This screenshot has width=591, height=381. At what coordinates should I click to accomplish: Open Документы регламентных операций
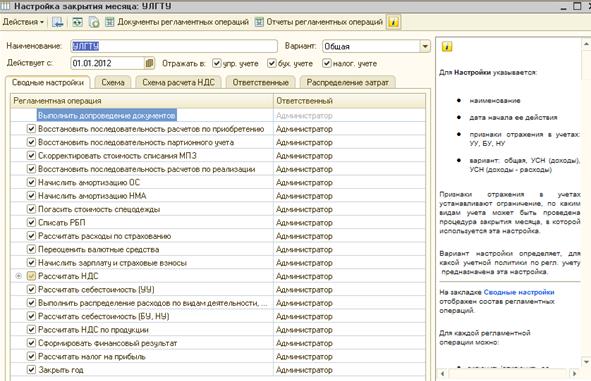pos(177,22)
